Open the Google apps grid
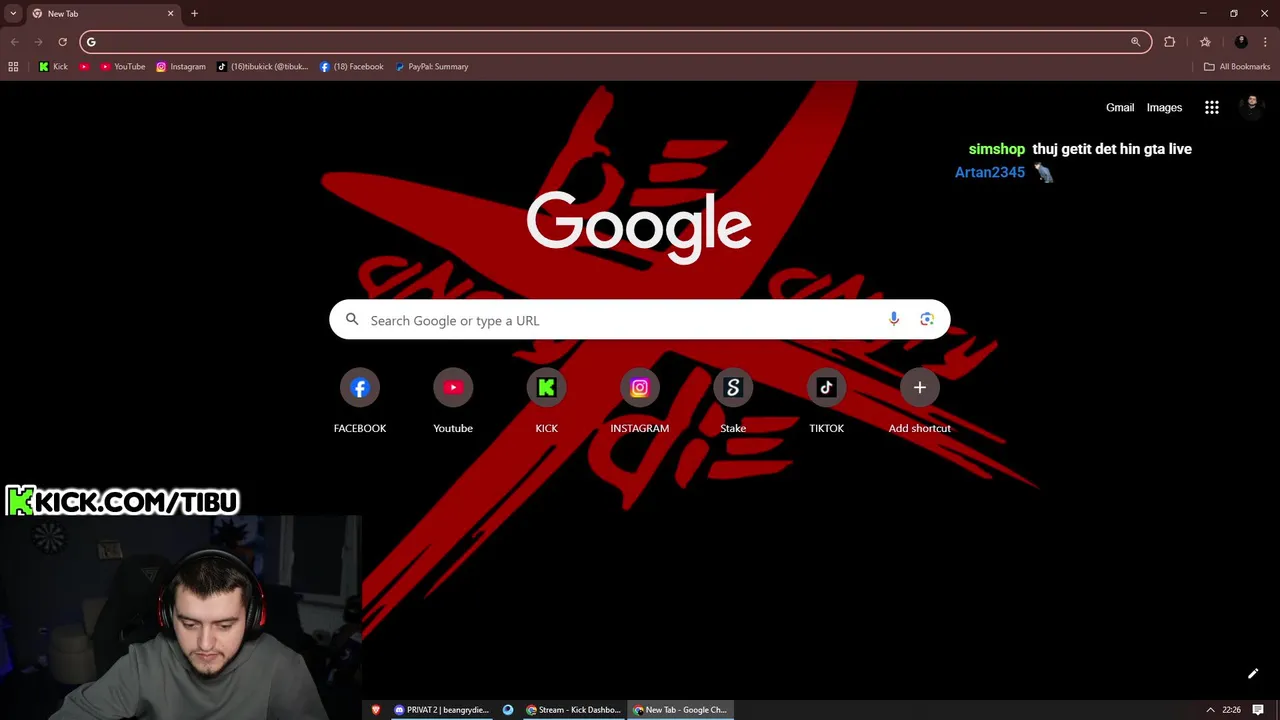This screenshot has width=1280, height=720. tap(1212, 108)
